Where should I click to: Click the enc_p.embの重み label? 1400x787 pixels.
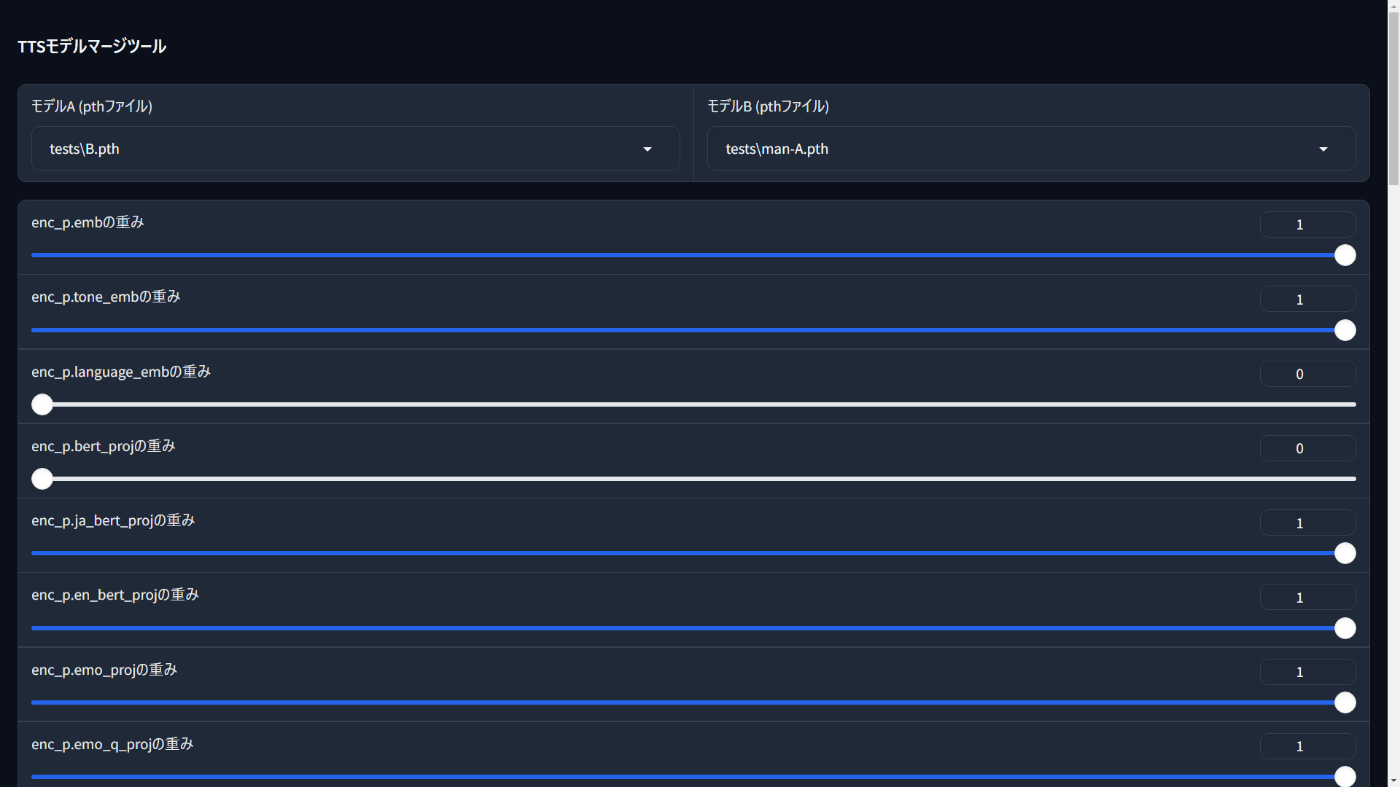[88, 222]
